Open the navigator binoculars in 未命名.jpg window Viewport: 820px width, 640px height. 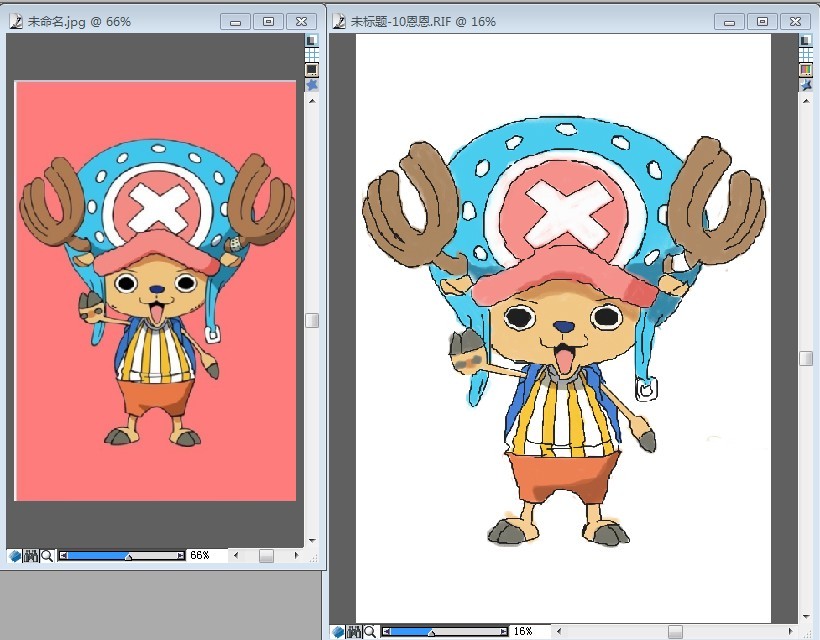point(31,556)
